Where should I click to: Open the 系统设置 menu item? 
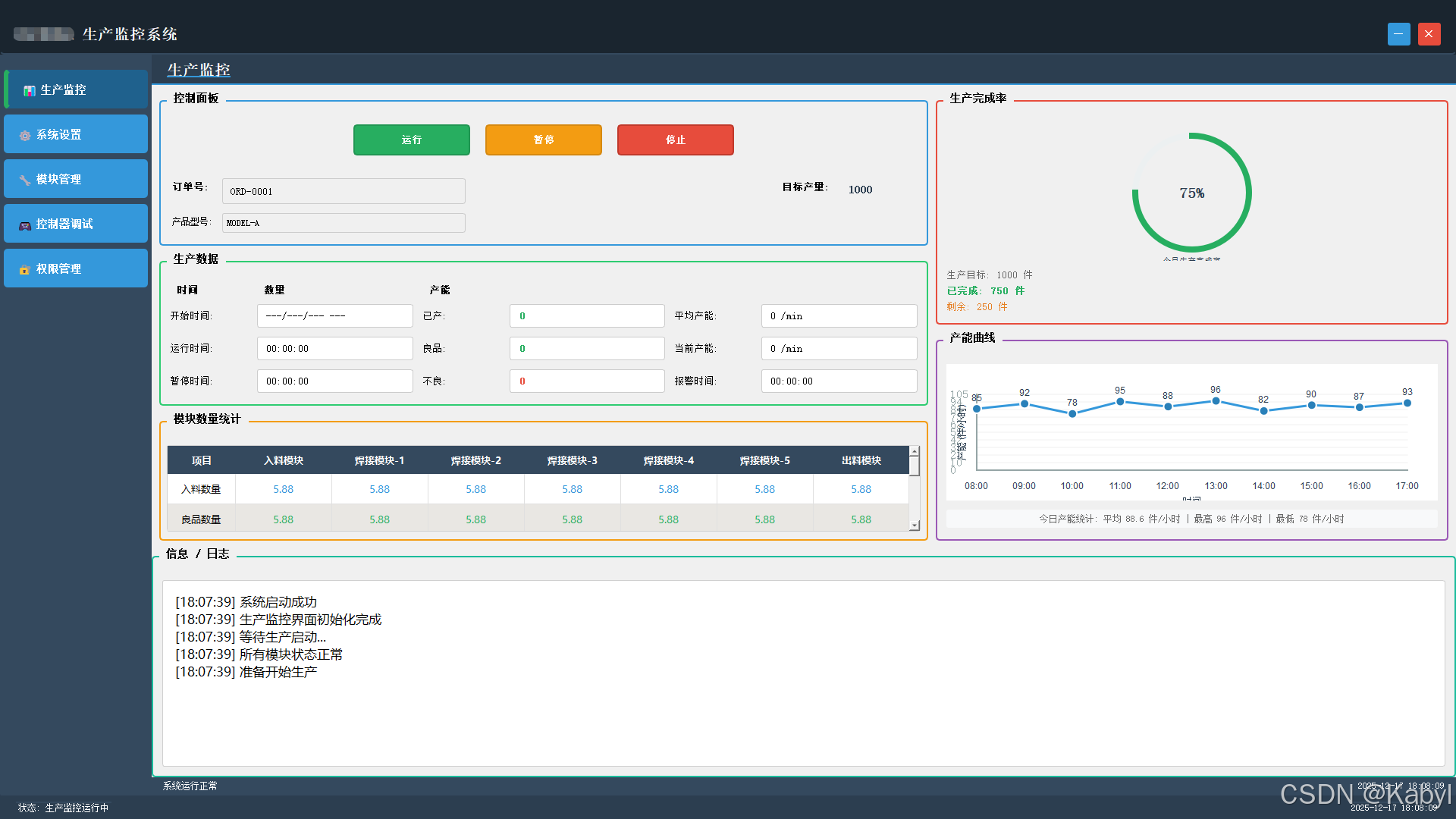[x=76, y=134]
